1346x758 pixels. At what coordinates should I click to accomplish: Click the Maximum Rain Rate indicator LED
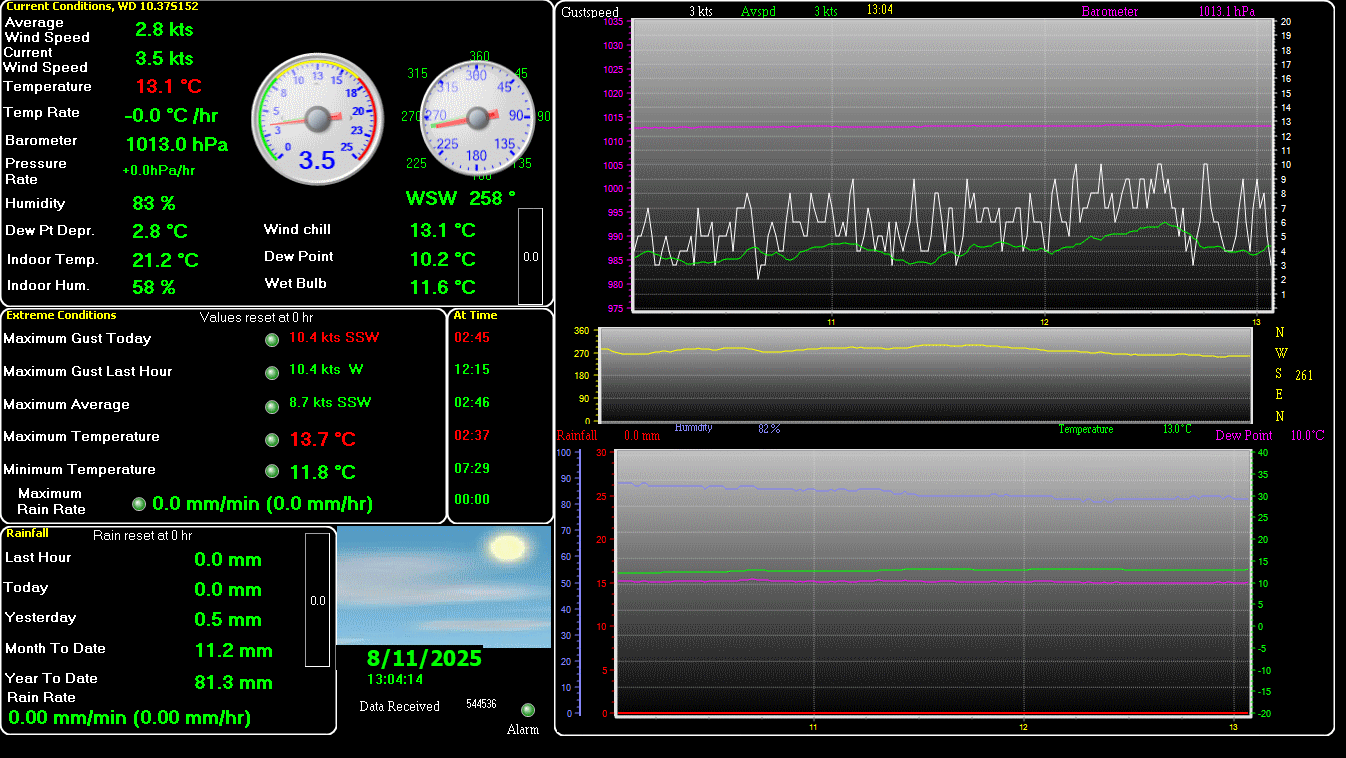click(x=139, y=503)
